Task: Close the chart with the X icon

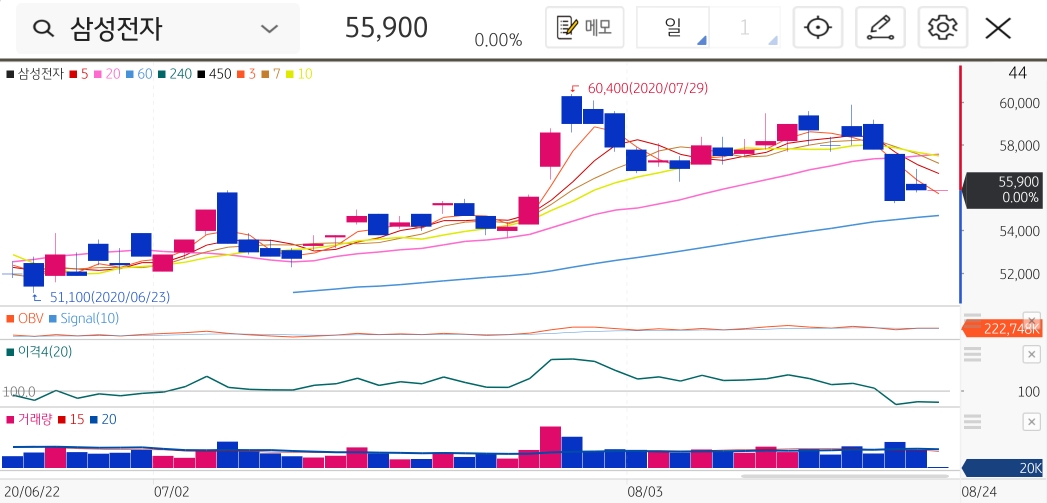Action: [x=998, y=28]
